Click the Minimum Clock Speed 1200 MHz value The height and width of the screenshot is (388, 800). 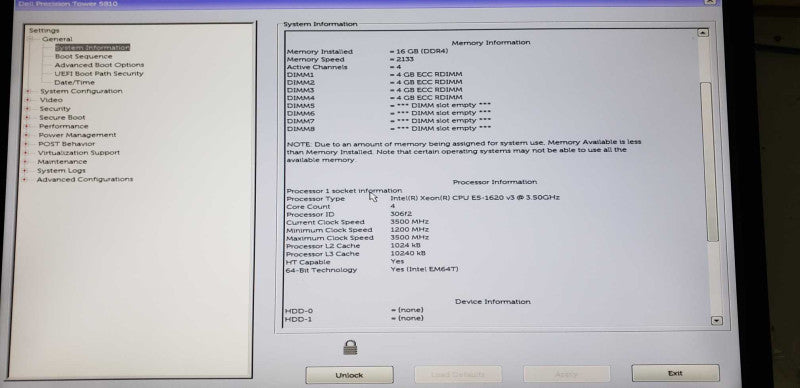(x=410, y=230)
